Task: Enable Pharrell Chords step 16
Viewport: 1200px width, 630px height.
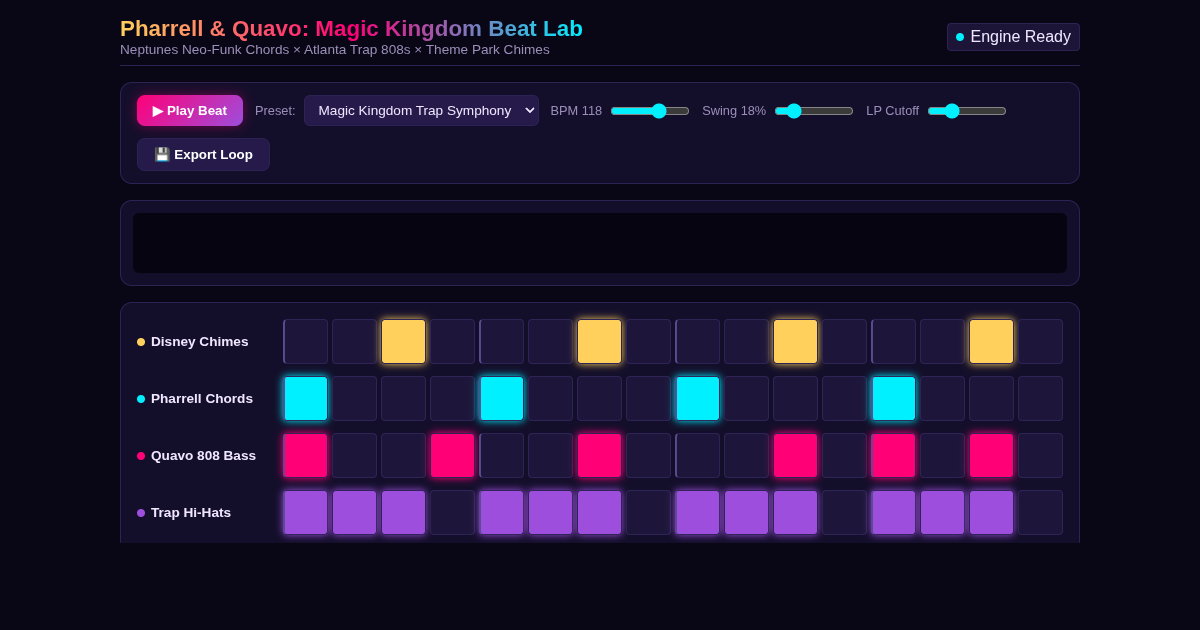Action: [1041, 399]
